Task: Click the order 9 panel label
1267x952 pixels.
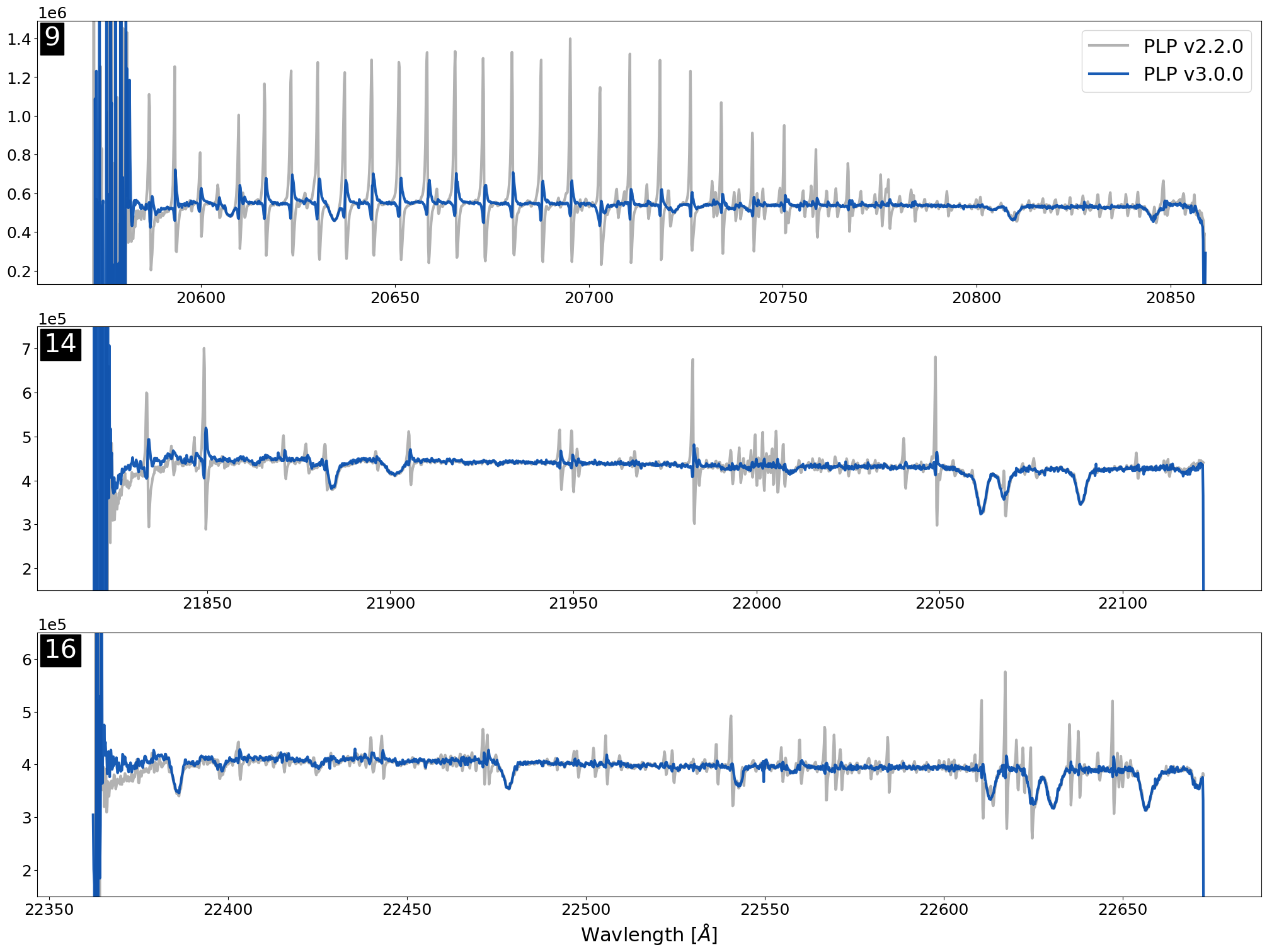Action: [x=52, y=38]
